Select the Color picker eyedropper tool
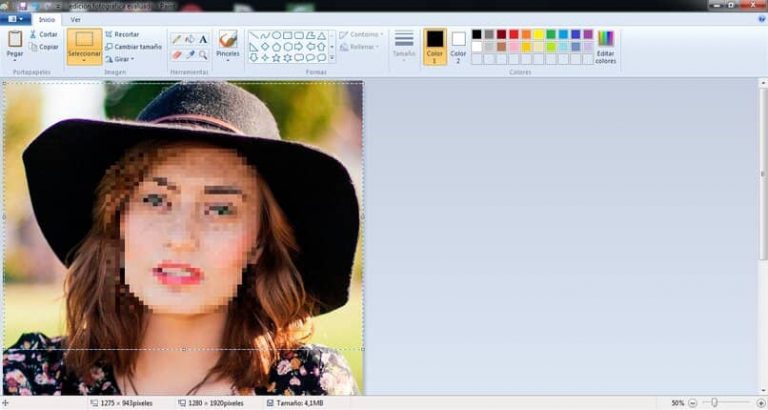Viewport: 768px width, 410px height. point(190,55)
